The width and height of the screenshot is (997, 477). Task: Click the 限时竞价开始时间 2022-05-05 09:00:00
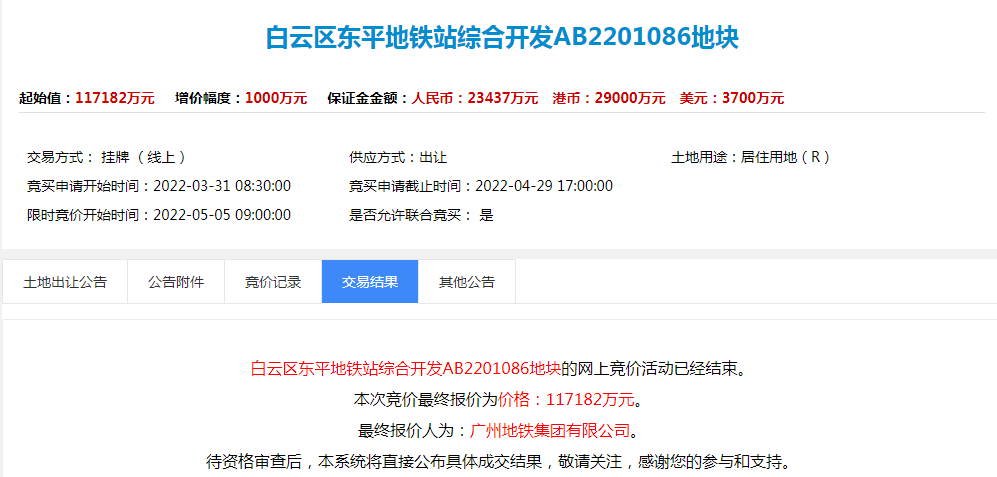click(159, 215)
